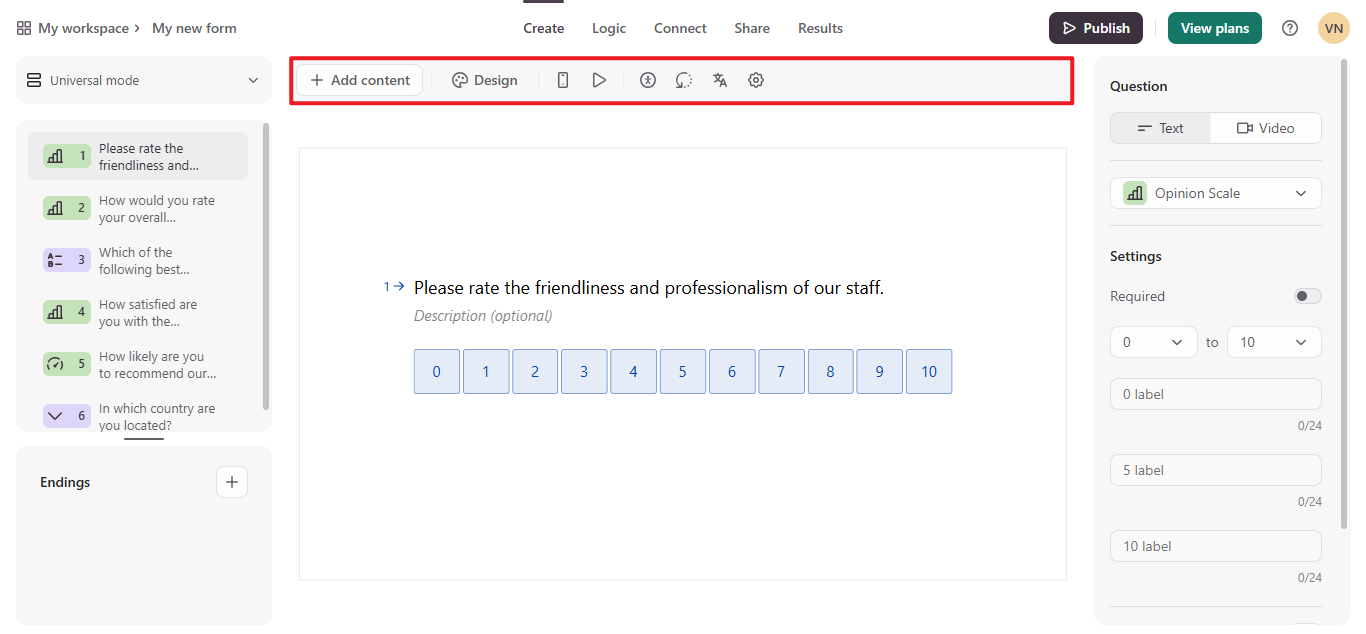
Task: Expand the Universal mode dropdown
Action: (x=143, y=79)
